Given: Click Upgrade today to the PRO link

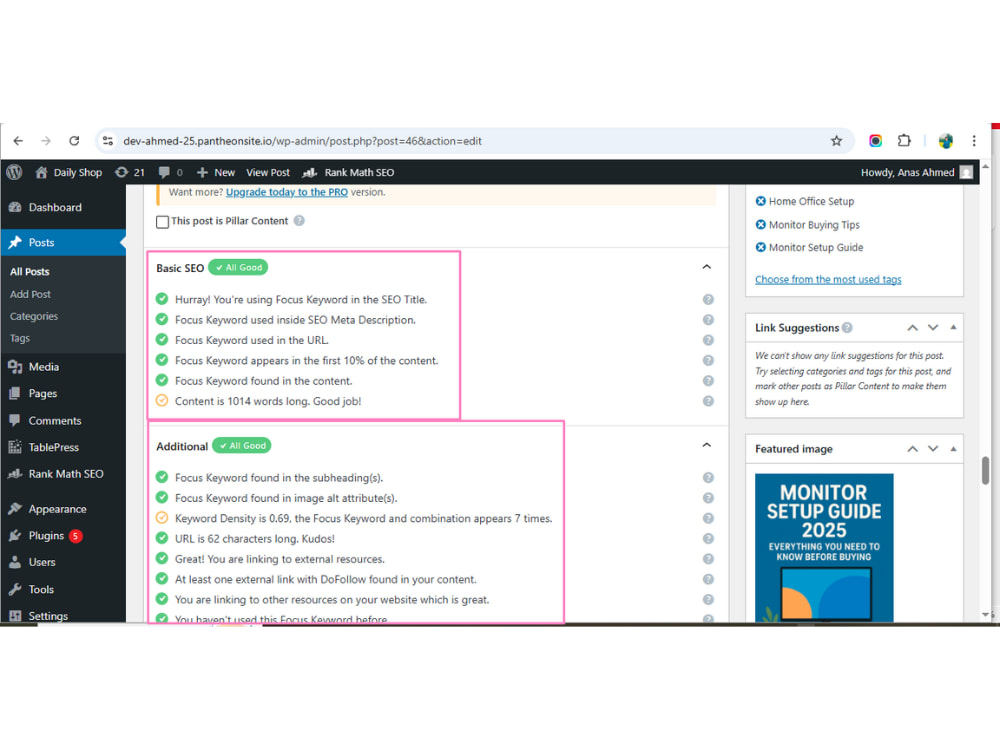Looking at the screenshot, I should pyautogui.click(x=286, y=192).
